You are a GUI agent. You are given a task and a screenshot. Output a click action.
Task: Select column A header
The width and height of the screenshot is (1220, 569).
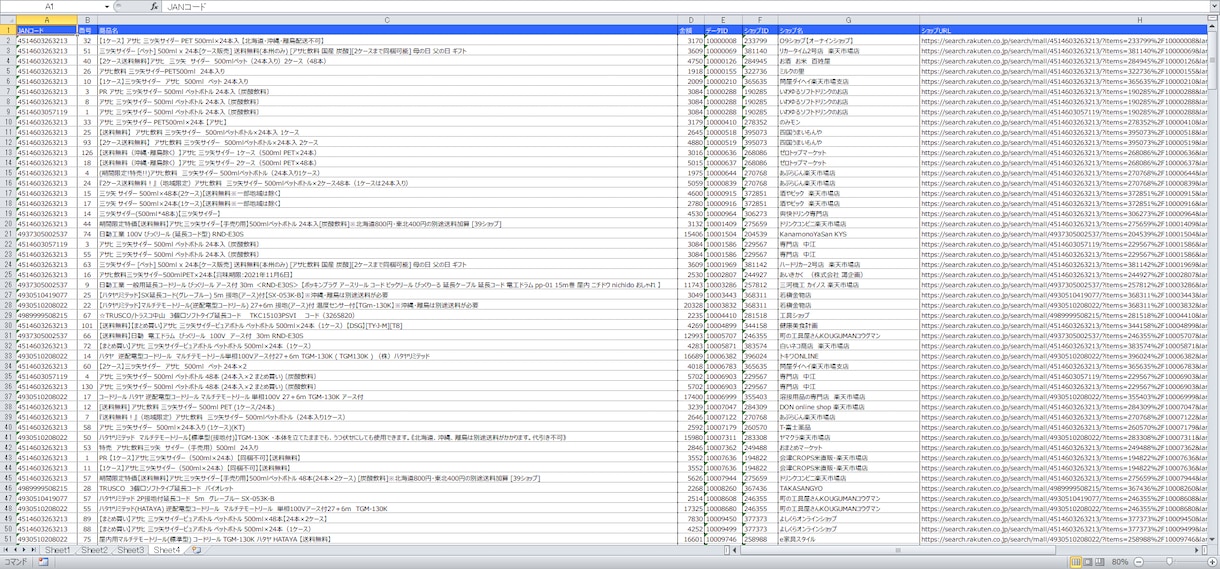click(46, 20)
